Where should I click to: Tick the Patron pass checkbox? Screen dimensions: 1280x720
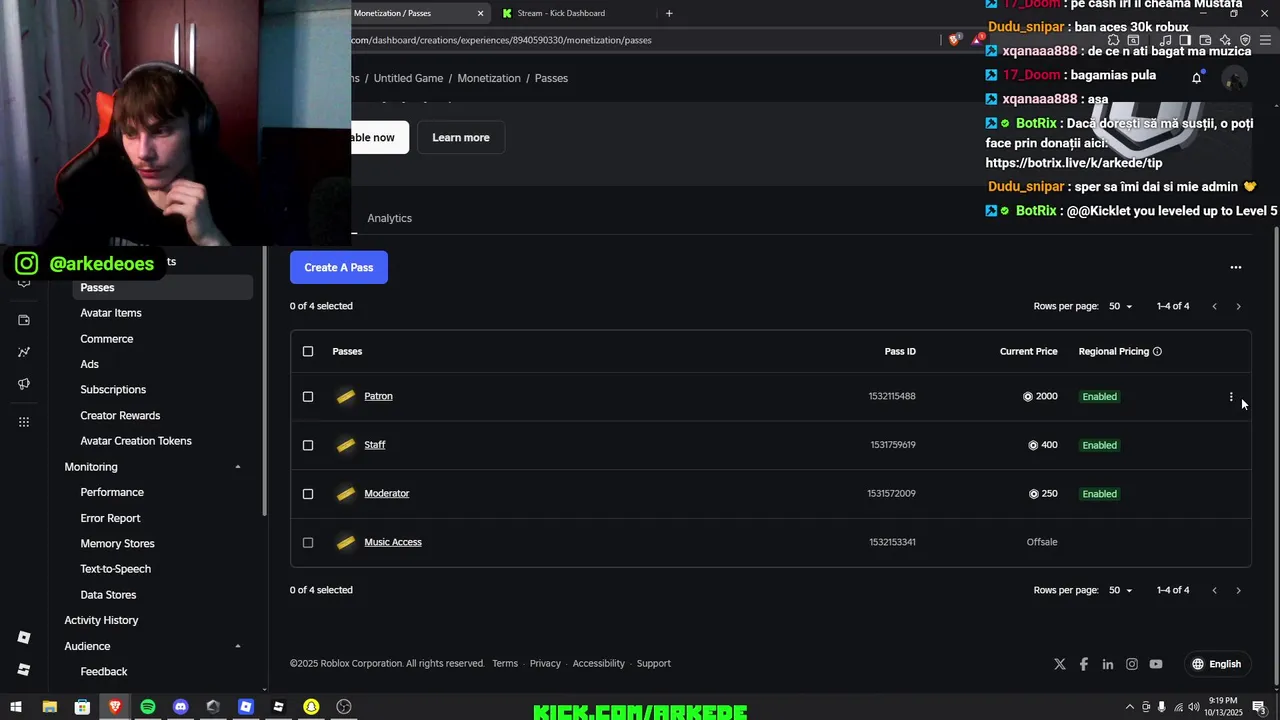308,397
